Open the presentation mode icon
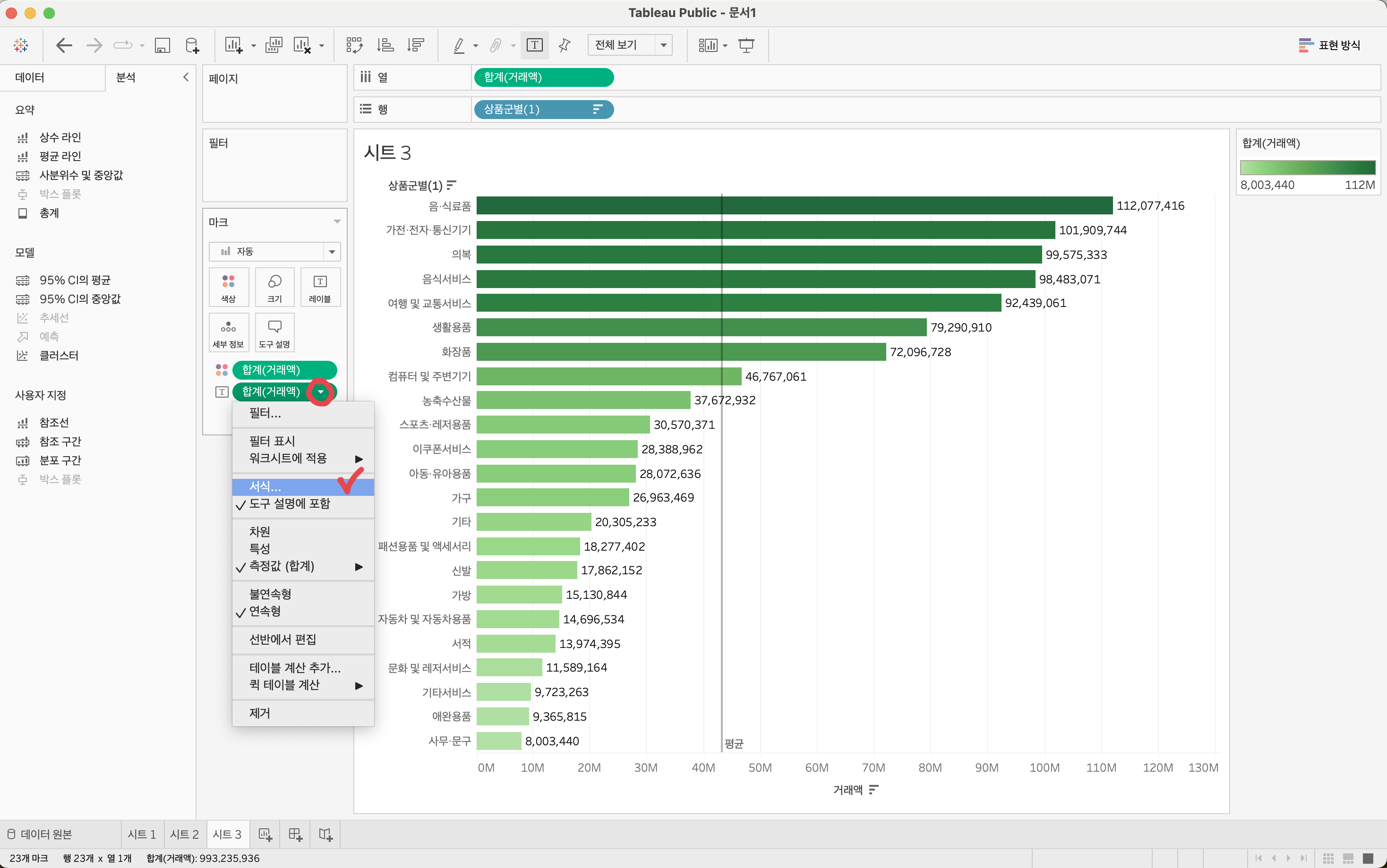 point(746,45)
